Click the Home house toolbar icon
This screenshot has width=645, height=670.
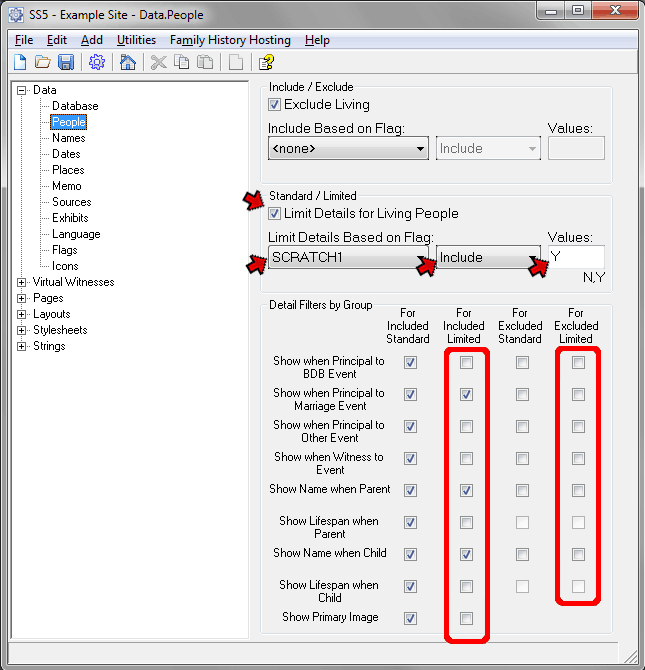click(128, 62)
